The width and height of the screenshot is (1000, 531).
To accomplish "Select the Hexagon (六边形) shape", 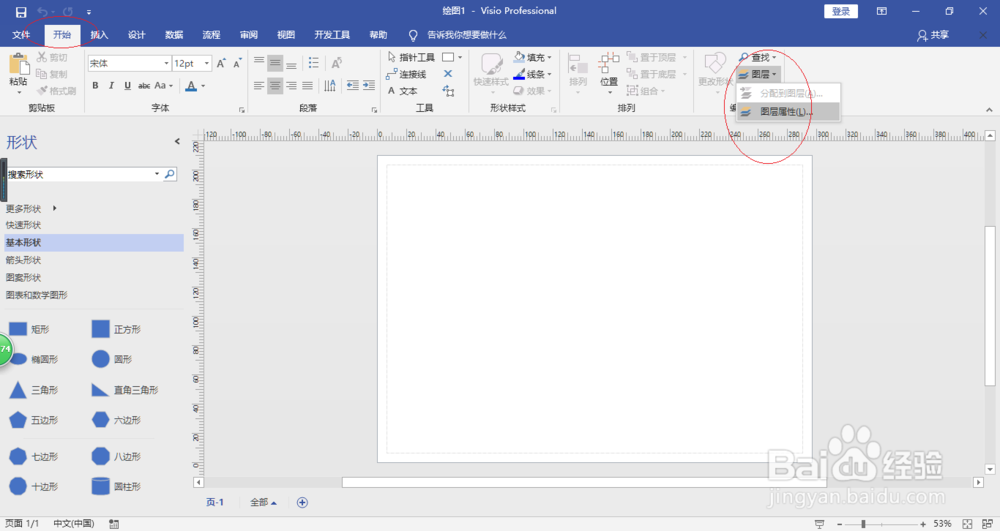I will [x=116, y=419].
